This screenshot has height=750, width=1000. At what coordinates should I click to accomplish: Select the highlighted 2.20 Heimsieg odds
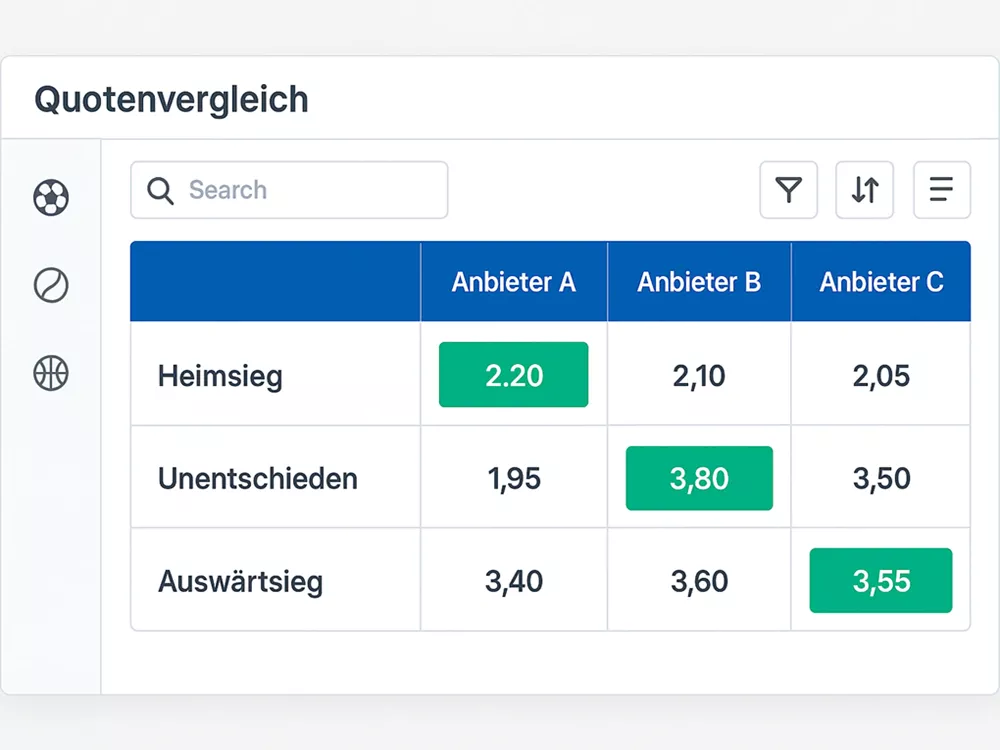513,375
